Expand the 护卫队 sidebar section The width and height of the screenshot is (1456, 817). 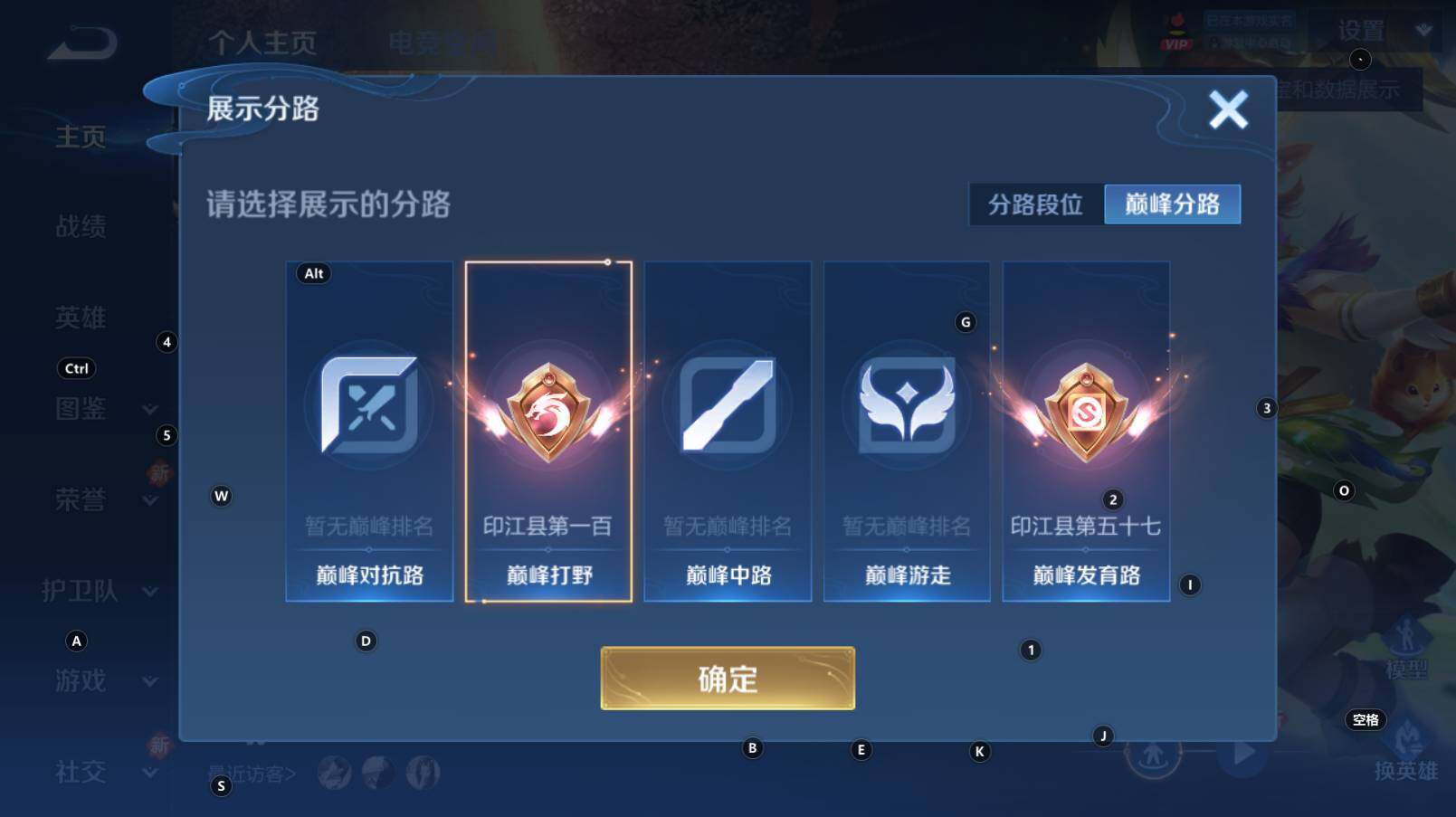pyautogui.click(x=150, y=592)
